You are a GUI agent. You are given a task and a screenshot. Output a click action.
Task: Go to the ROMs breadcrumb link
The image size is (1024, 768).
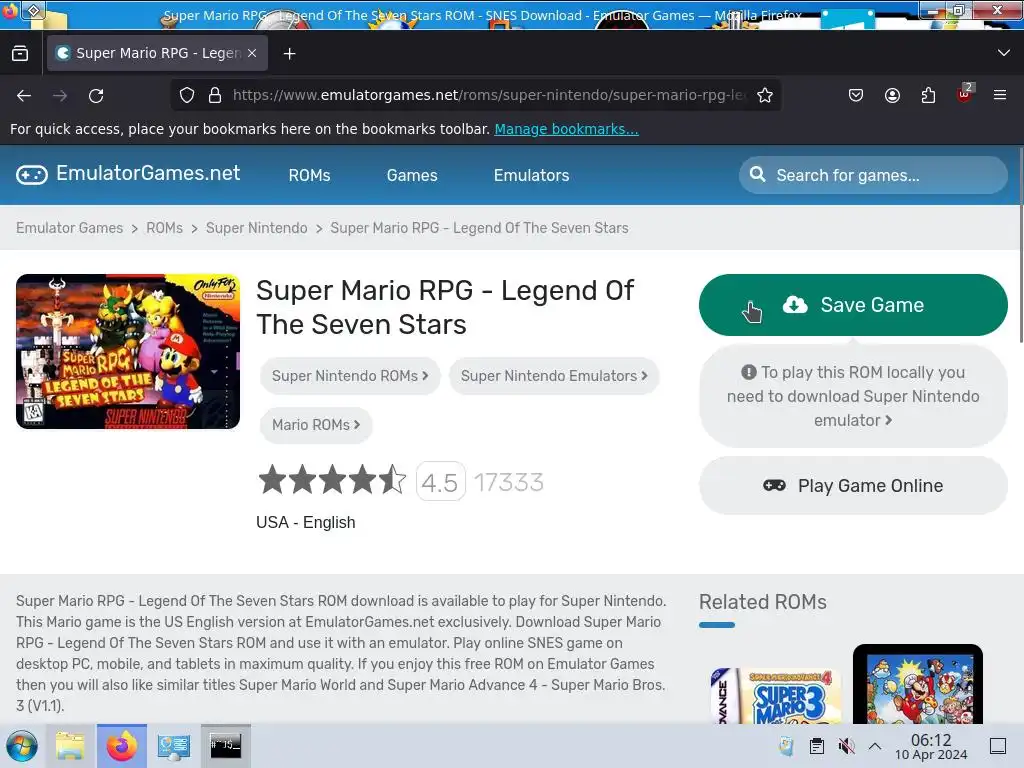click(165, 228)
